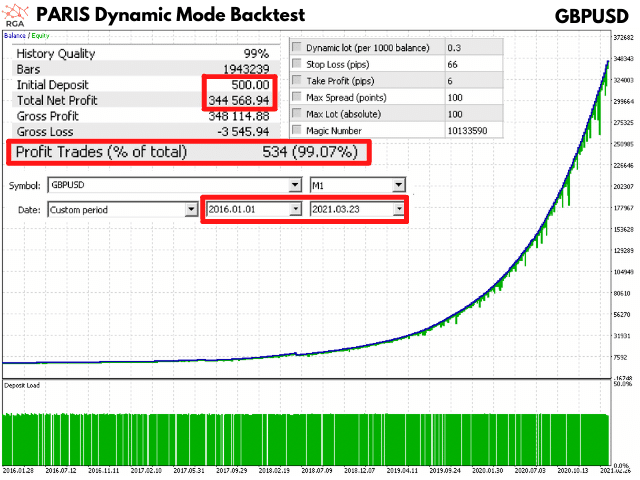Expand the Symbol GBPUSD dropdown

pyautogui.click(x=294, y=186)
